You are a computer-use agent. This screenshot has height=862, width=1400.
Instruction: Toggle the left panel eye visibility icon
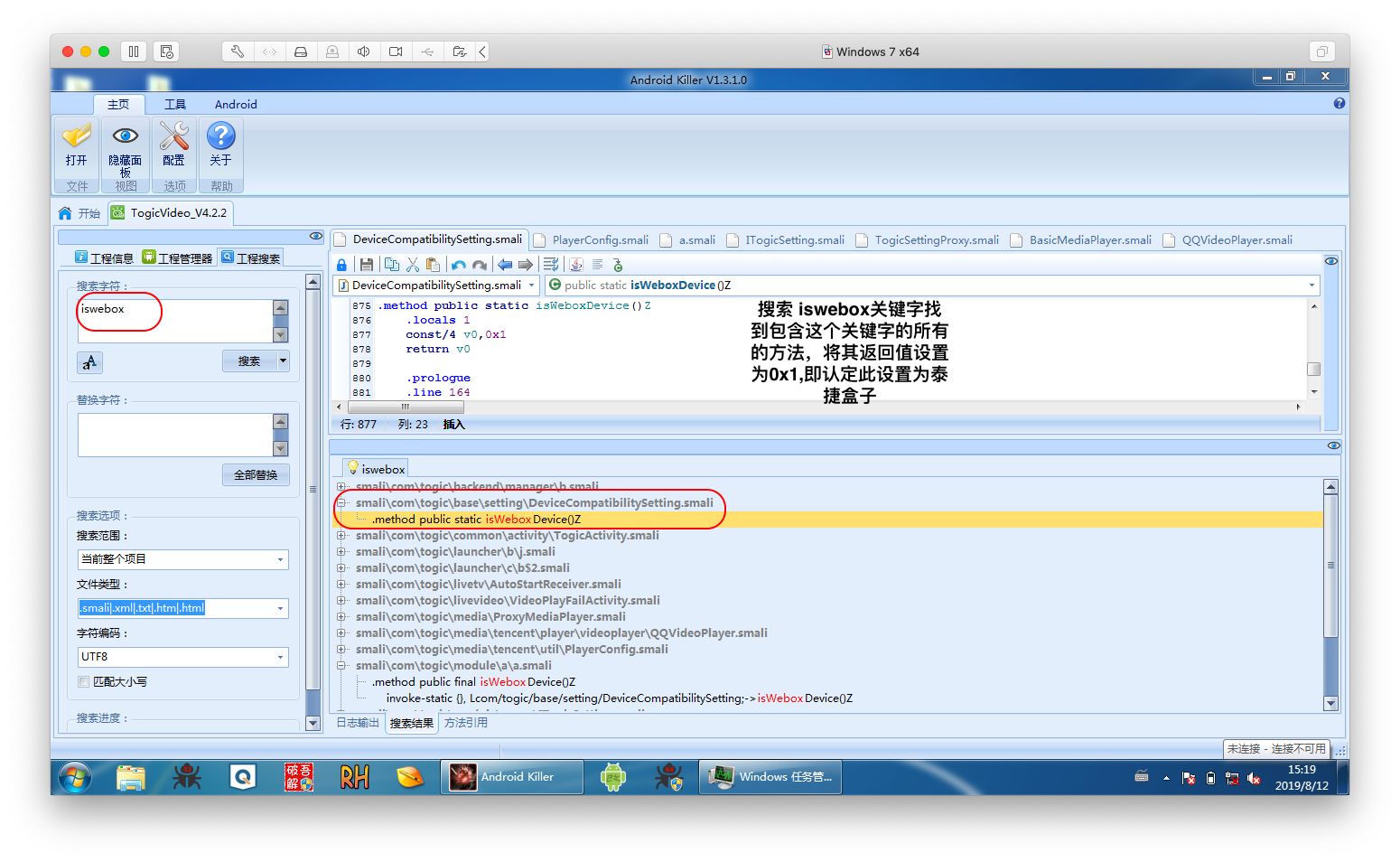tap(316, 236)
